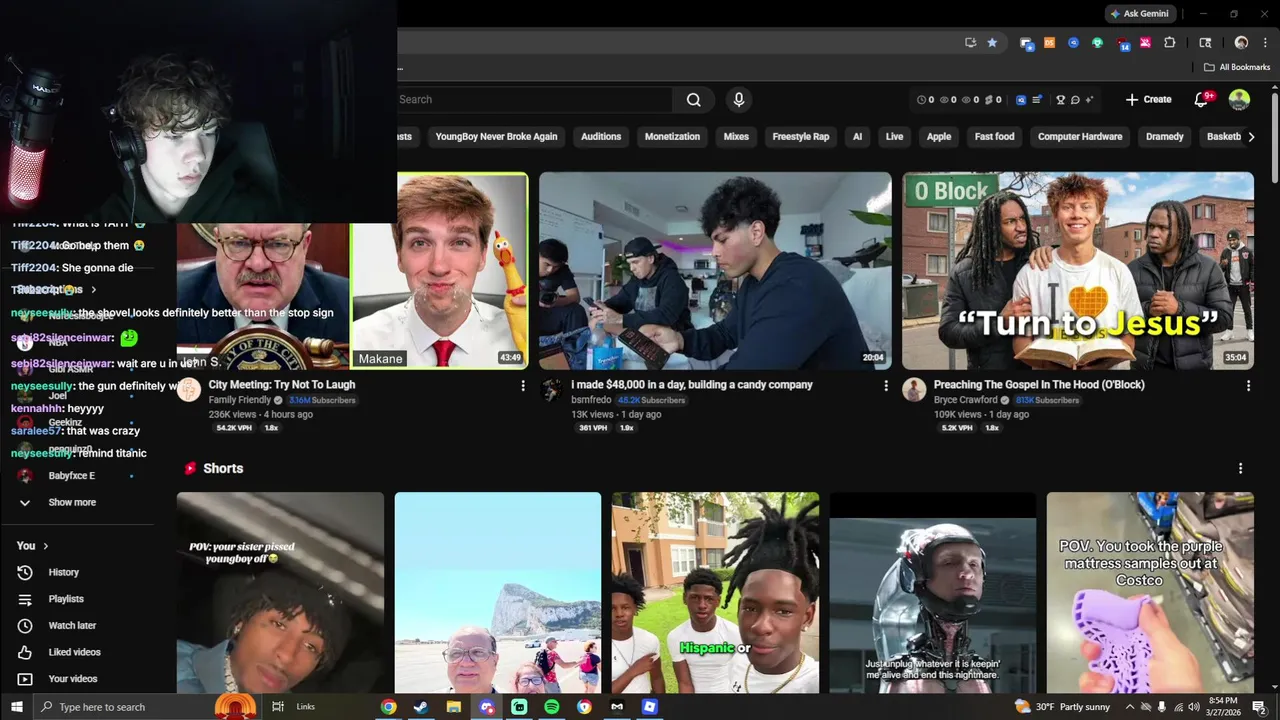
Task: Click Ask Gemini button
Action: coord(1139,14)
